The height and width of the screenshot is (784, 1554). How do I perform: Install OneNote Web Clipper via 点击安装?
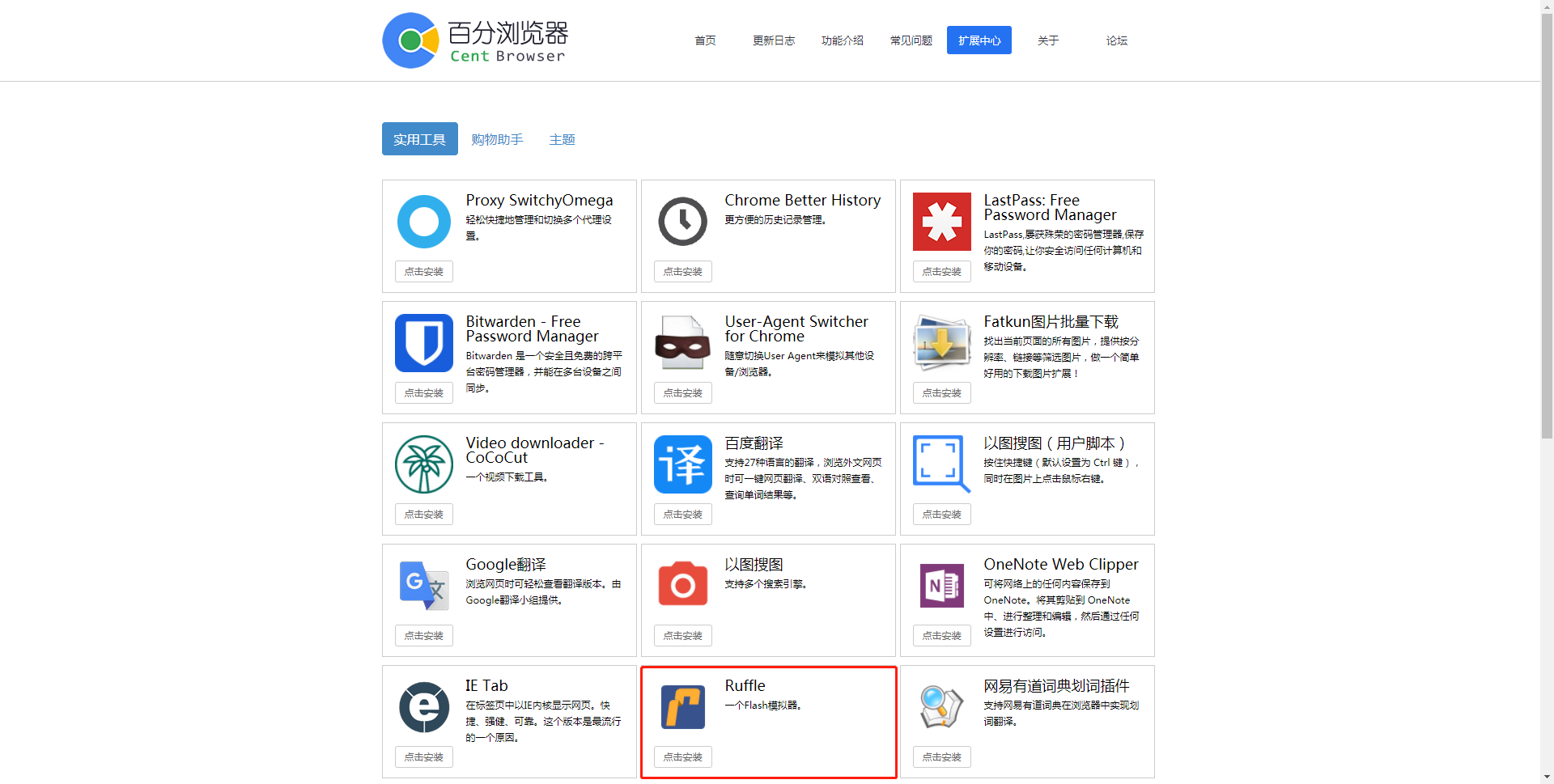(x=942, y=636)
